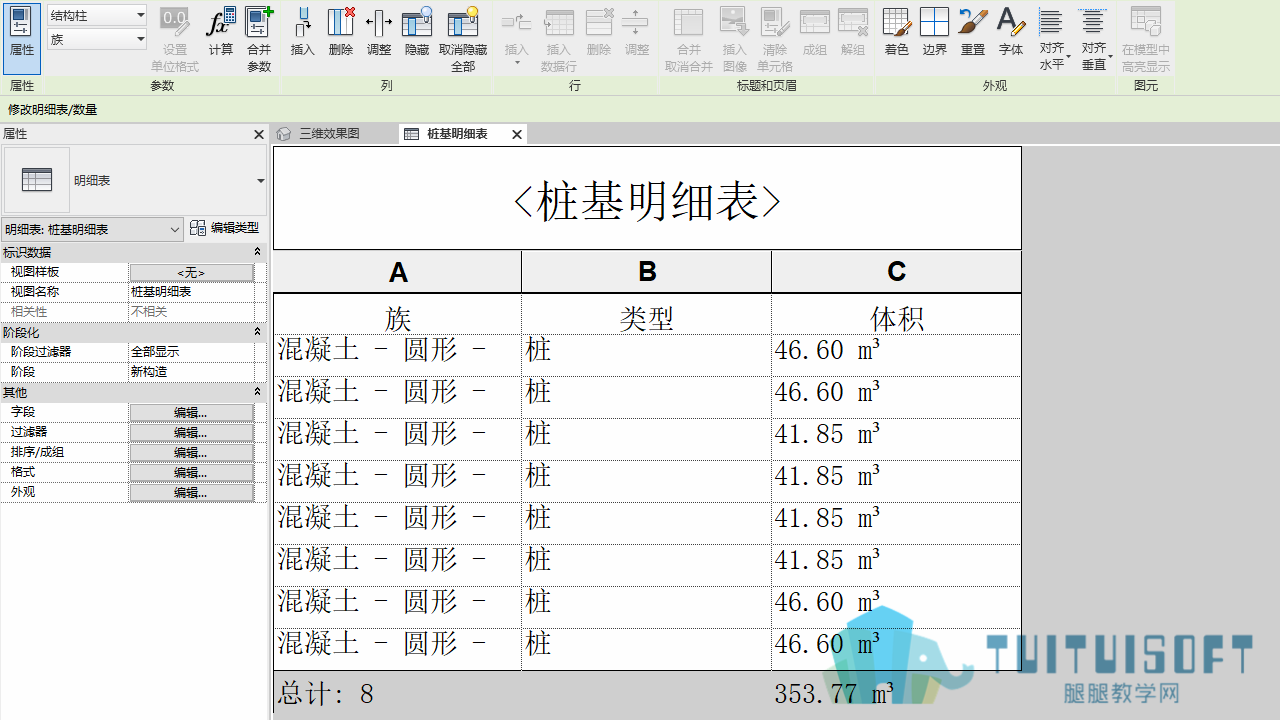Image resolution: width=1280 pixels, height=720 pixels.
Task: Click 编辑 button for 过滤器
Action: click(x=191, y=432)
